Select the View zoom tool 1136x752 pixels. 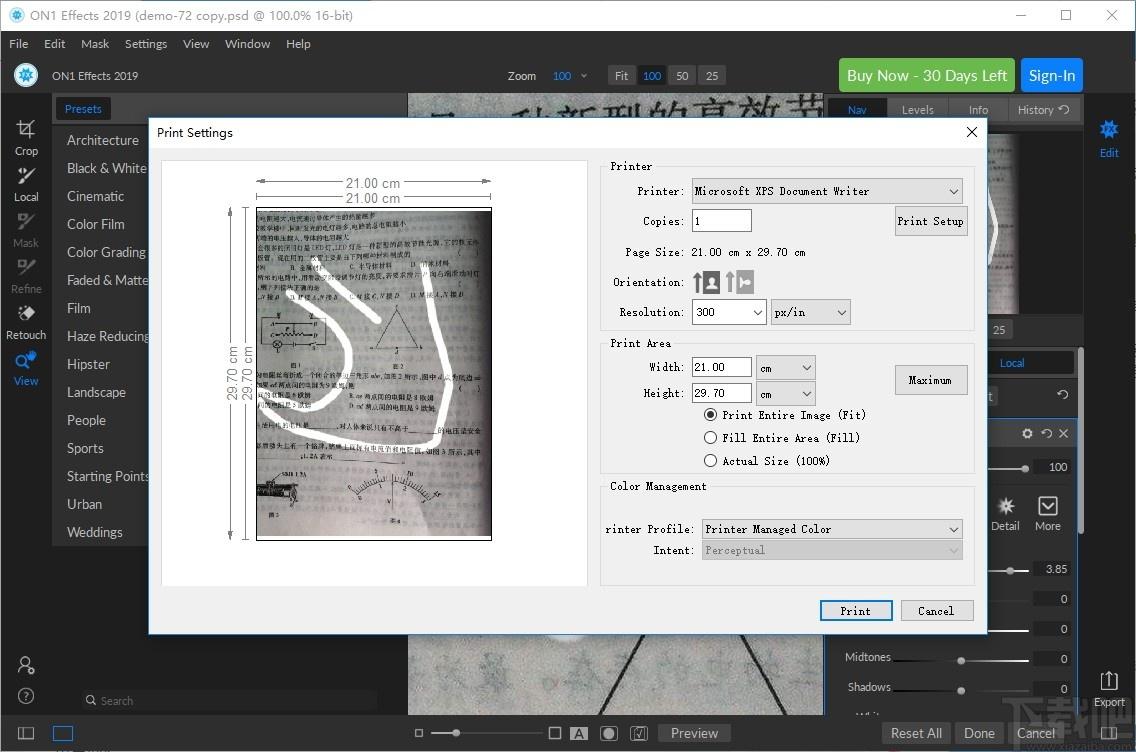[x=26, y=368]
